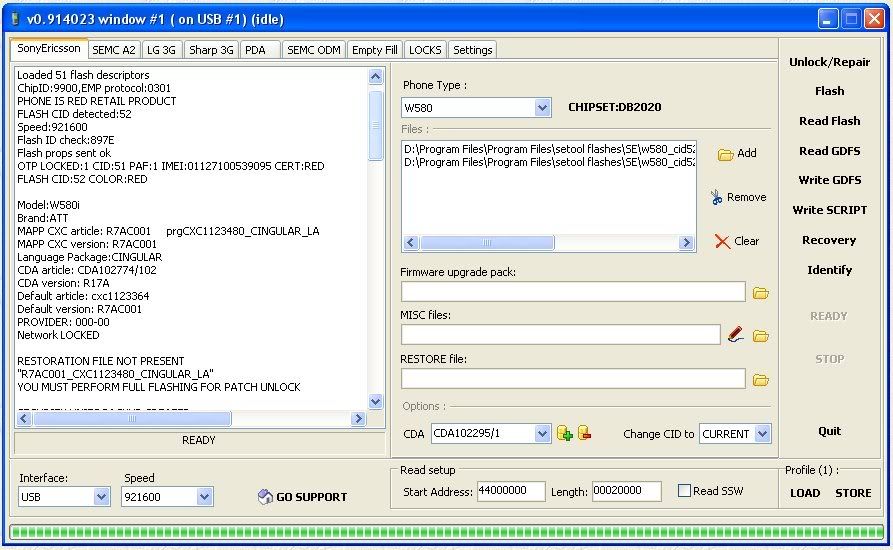The width and height of the screenshot is (893, 550).
Task: Click the Quit button
Action: pyautogui.click(x=829, y=431)
